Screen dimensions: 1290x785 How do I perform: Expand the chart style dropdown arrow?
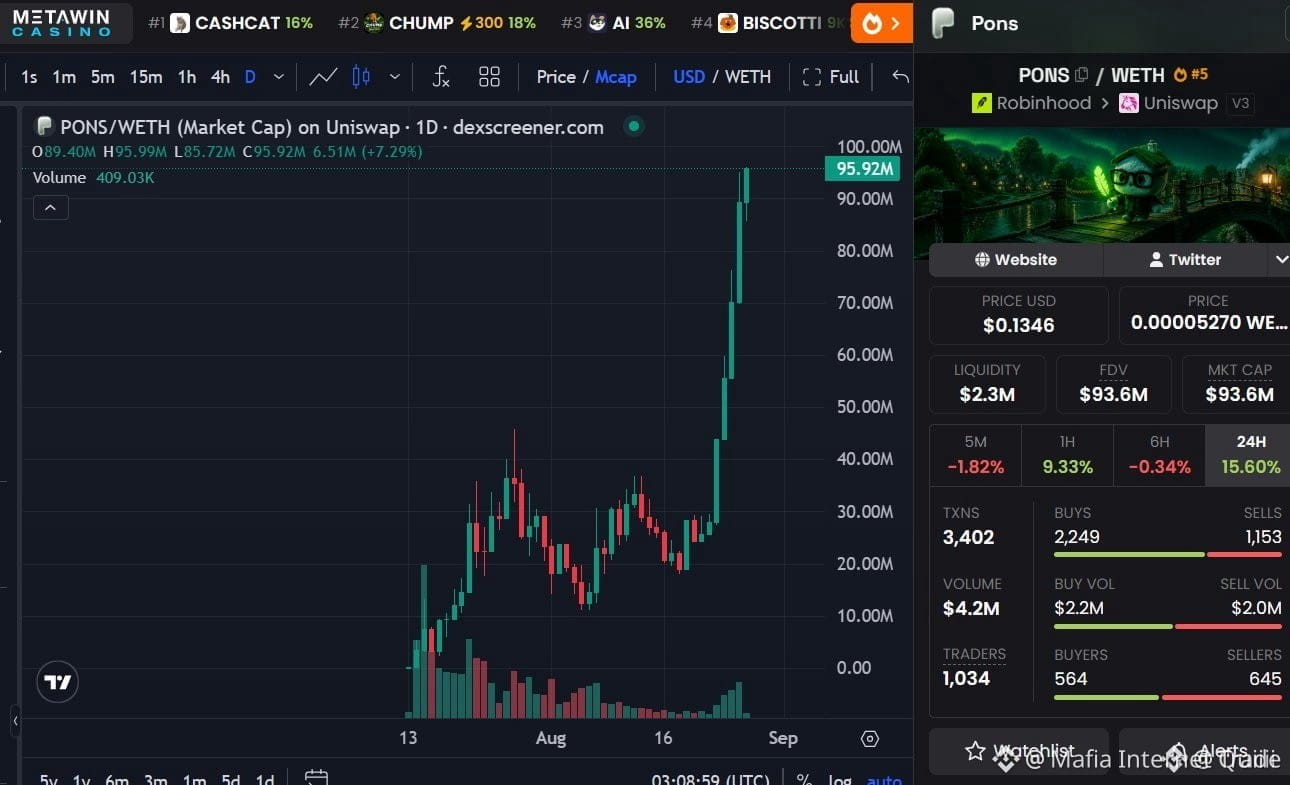(x=395, y=77)
